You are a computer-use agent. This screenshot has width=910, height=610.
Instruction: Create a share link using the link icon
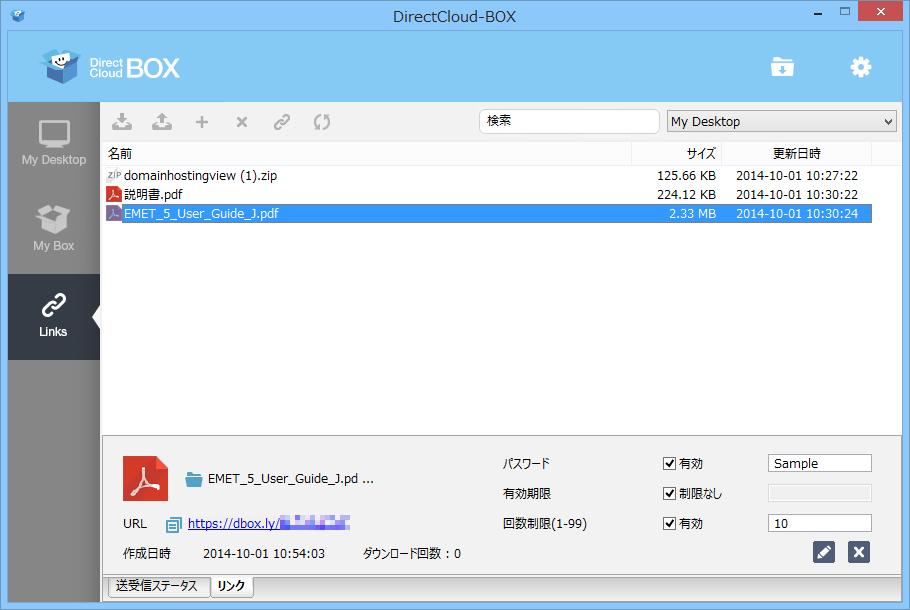(x=281, y=121)
